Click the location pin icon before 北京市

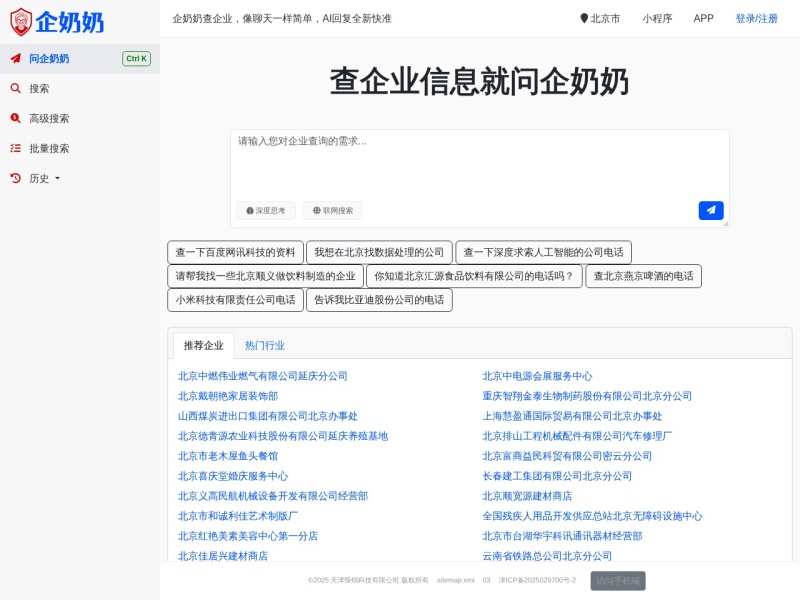(584, 18)
